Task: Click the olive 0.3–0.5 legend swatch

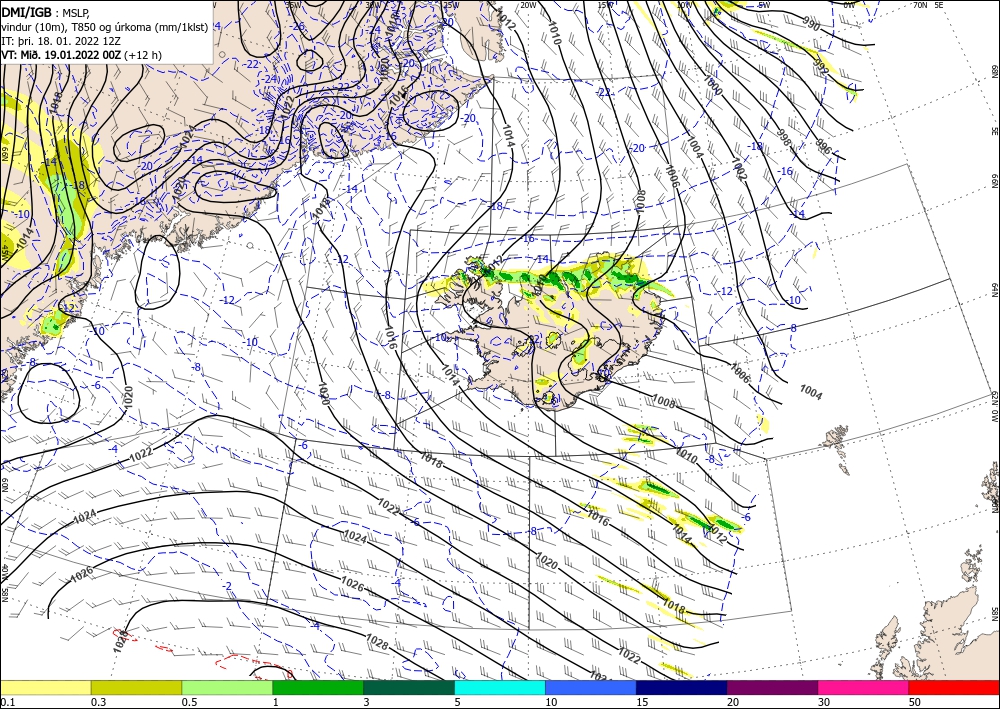Action: point(136,687)
